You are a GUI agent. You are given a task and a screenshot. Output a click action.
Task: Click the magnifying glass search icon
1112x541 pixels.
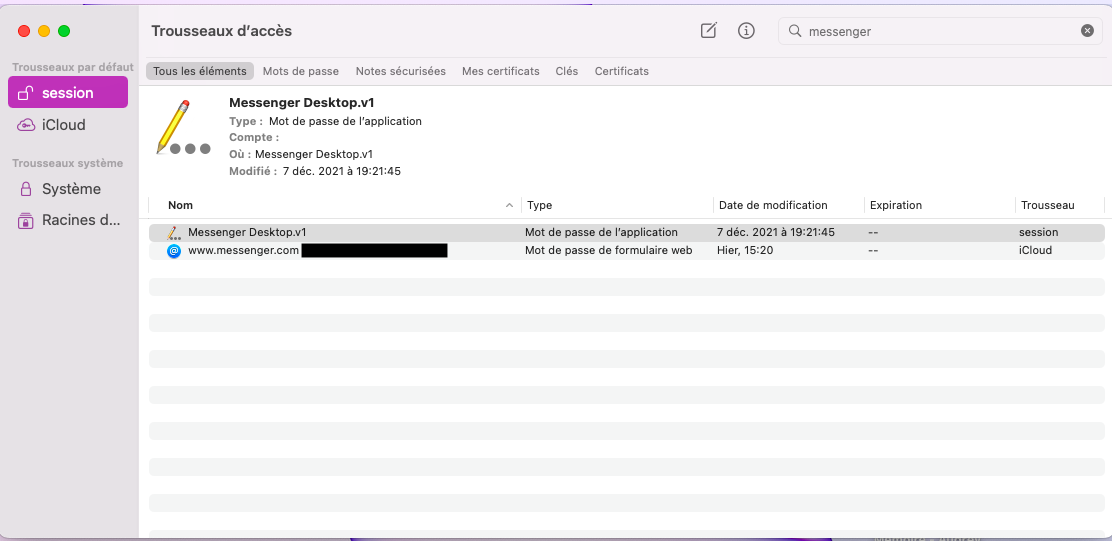[x=795, y=31]
